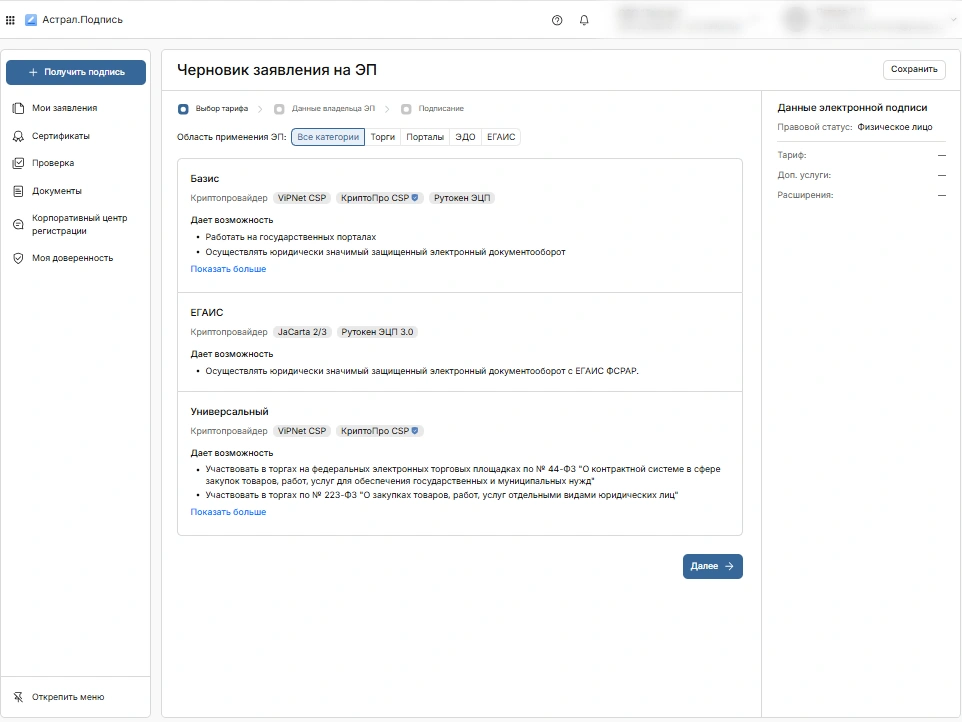The width and height of the screenshot is (962, 722).
Task: Expand Показать больше under Базис tariff
Action: 228,269
